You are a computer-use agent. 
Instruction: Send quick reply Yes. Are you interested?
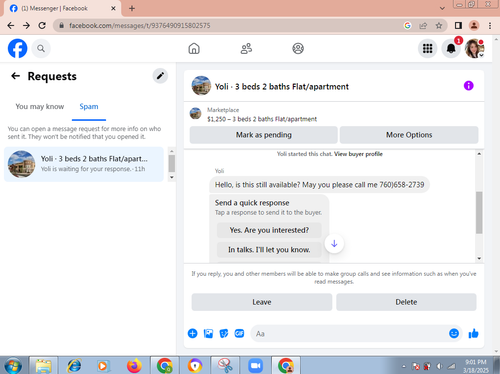click(x=269, y=230)
